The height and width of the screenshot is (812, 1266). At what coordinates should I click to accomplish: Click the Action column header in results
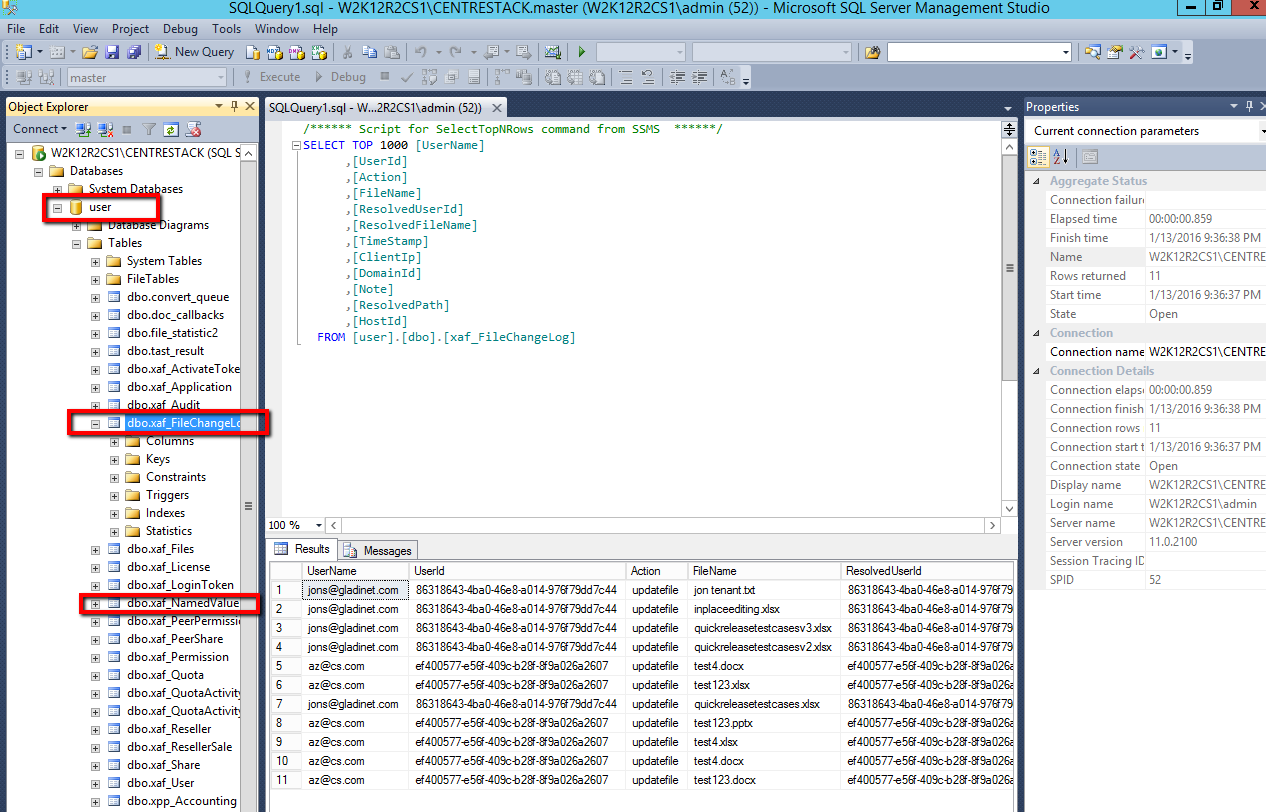coord(657,571)
